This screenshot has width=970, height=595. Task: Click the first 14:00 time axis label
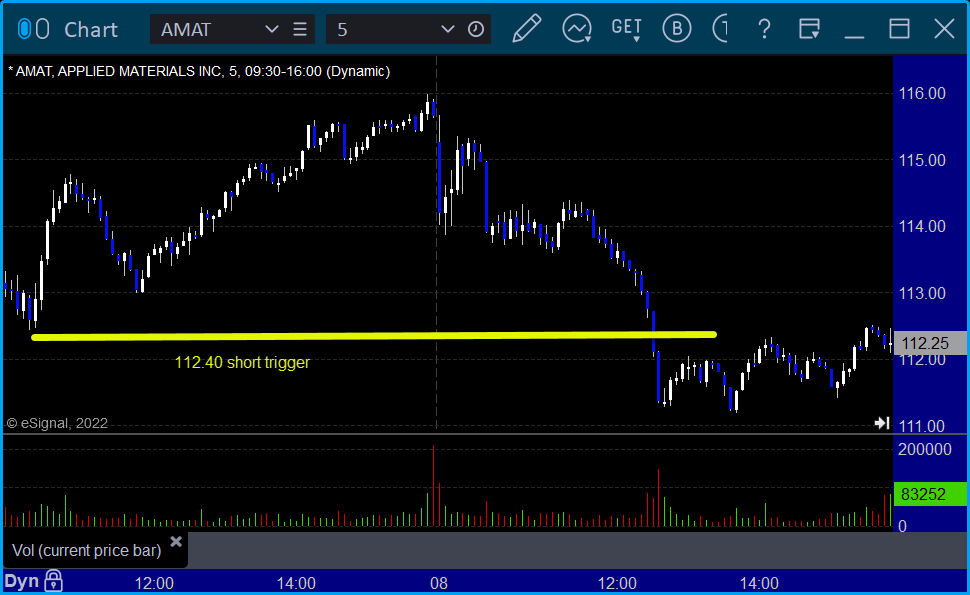click(x=296, y=583)
